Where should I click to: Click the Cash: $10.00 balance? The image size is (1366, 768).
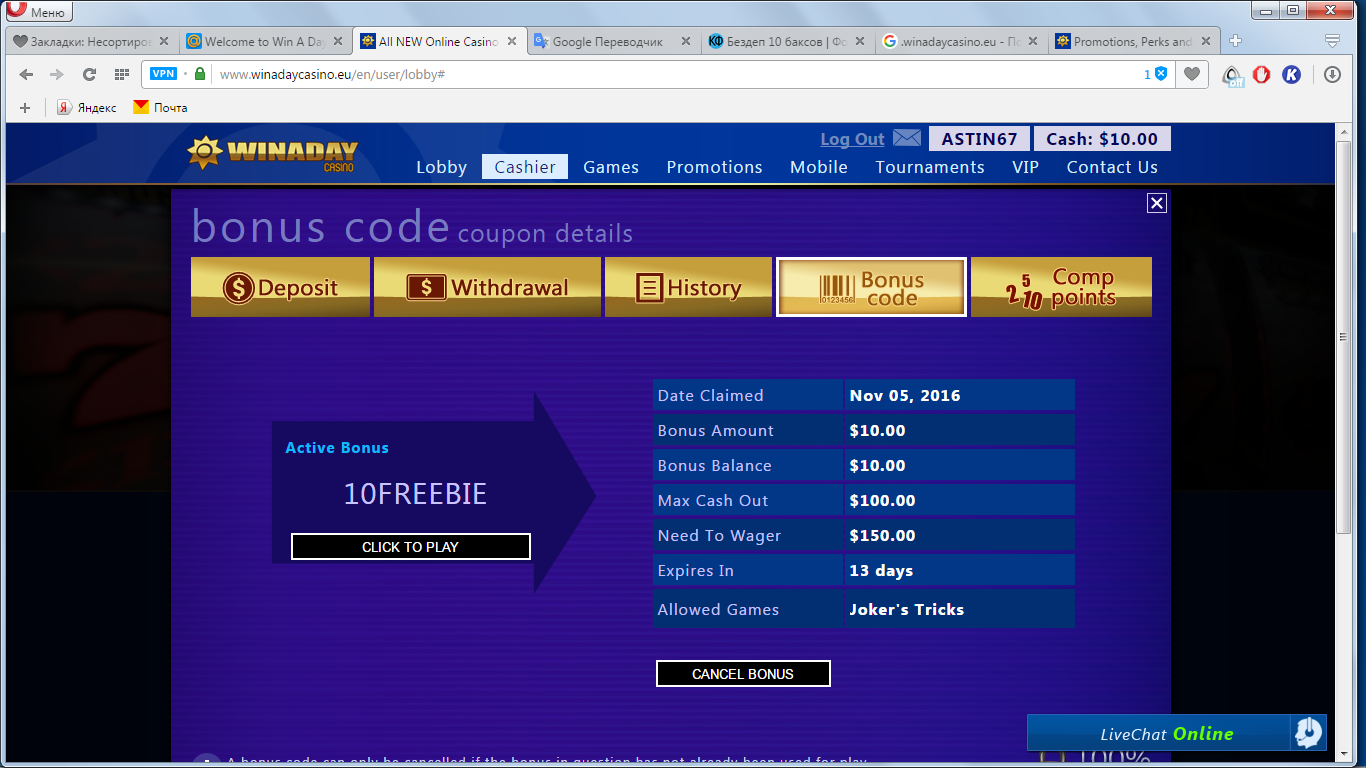(1102, 139)
